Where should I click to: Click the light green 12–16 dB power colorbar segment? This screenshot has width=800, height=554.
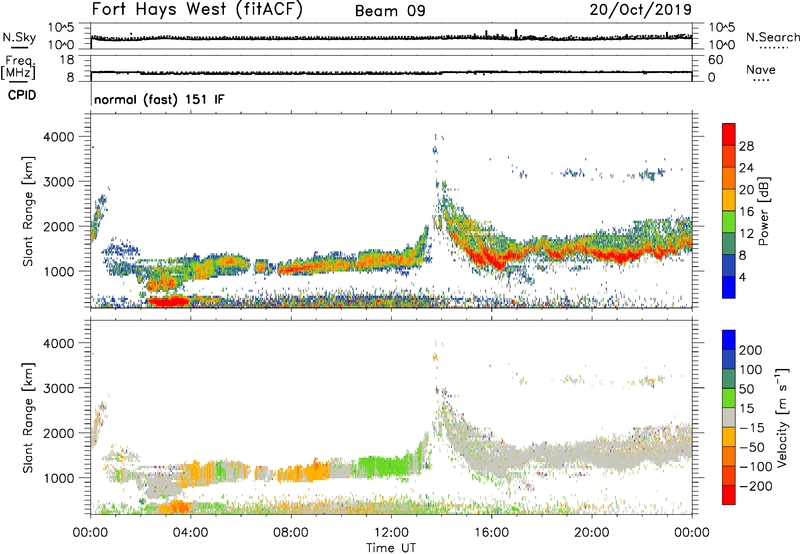click(729, 222)
